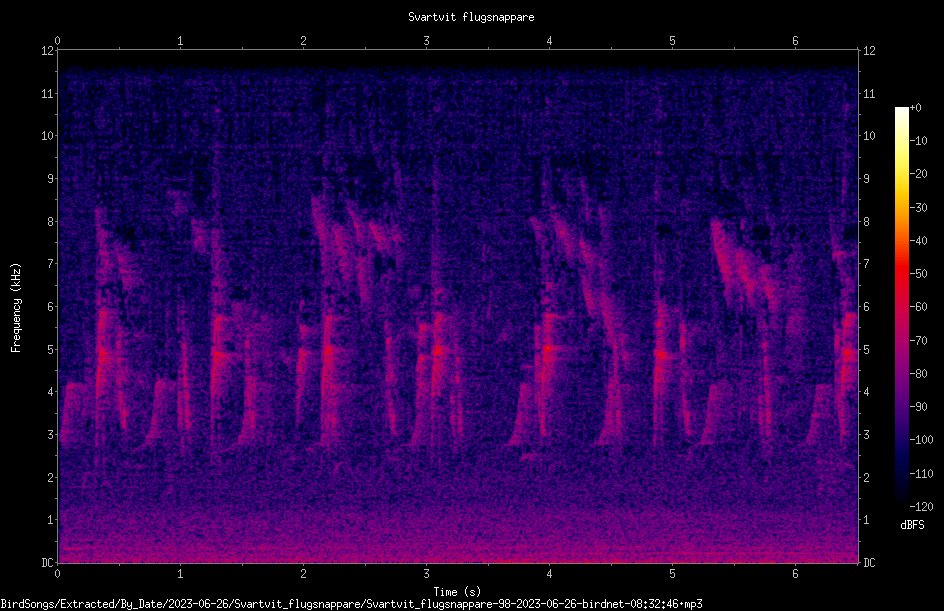
Task: Click the '1' tick on top time axis
Action: (180, 41)
